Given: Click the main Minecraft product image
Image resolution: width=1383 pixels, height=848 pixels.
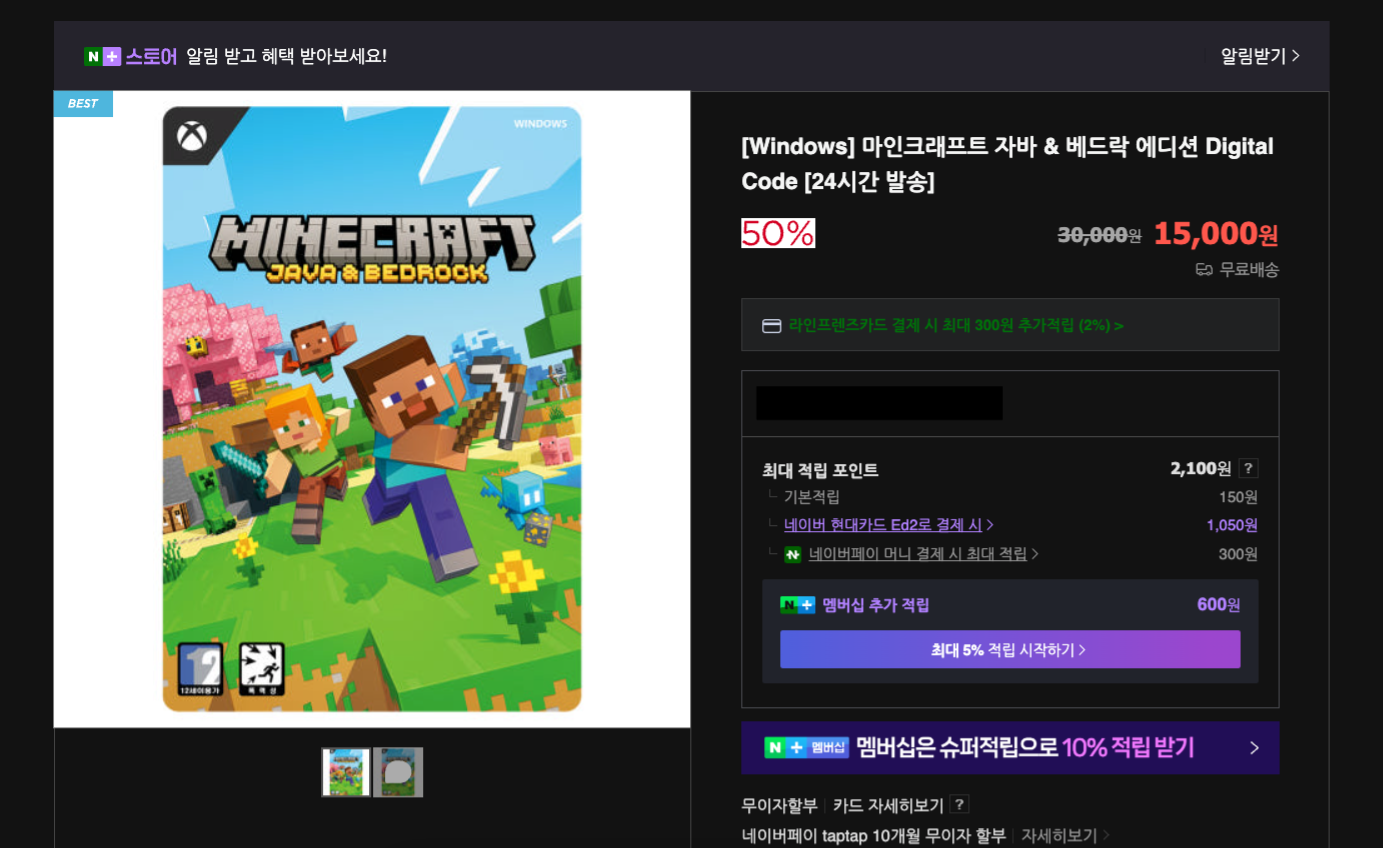Looking at the screenshot, I should (x=372, y=409).
